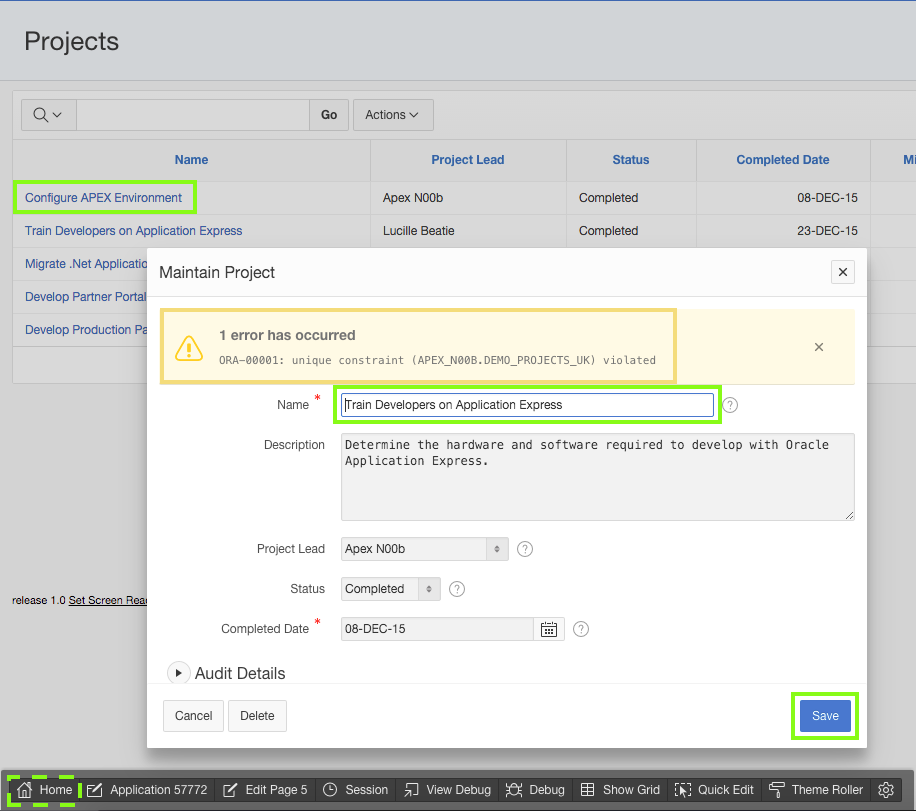Open the Status dropdown

(390, 589)
